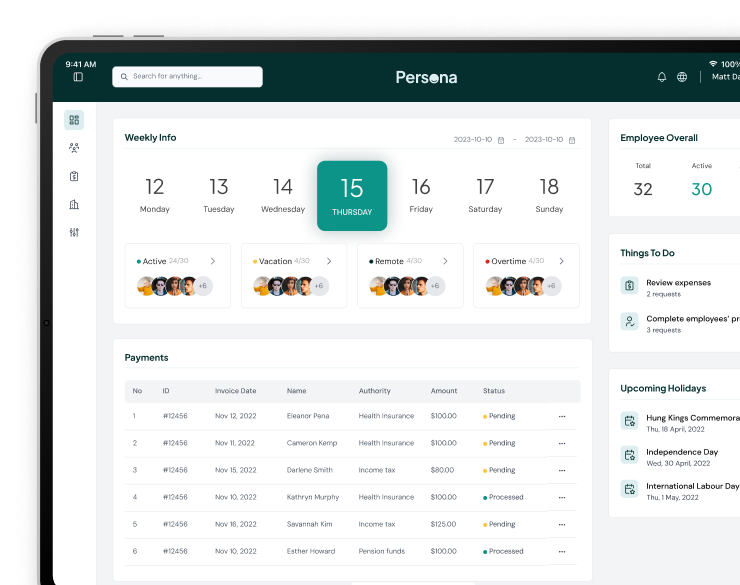Toggle the sidebar panel icon under the clock

pyautogui.click(x=78, y=76)
